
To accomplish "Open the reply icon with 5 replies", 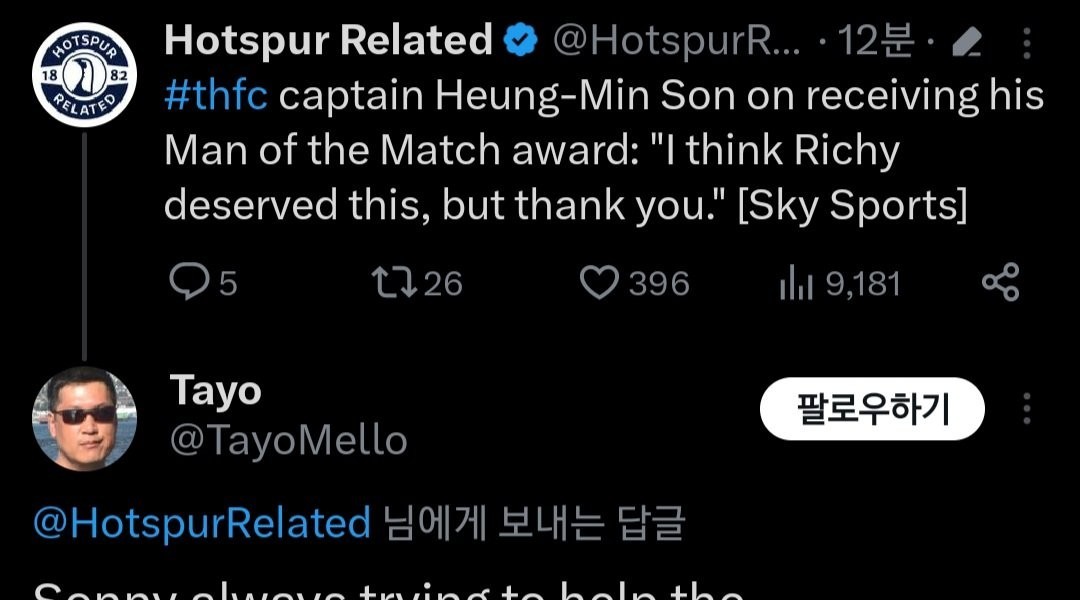I will point(188,284).
